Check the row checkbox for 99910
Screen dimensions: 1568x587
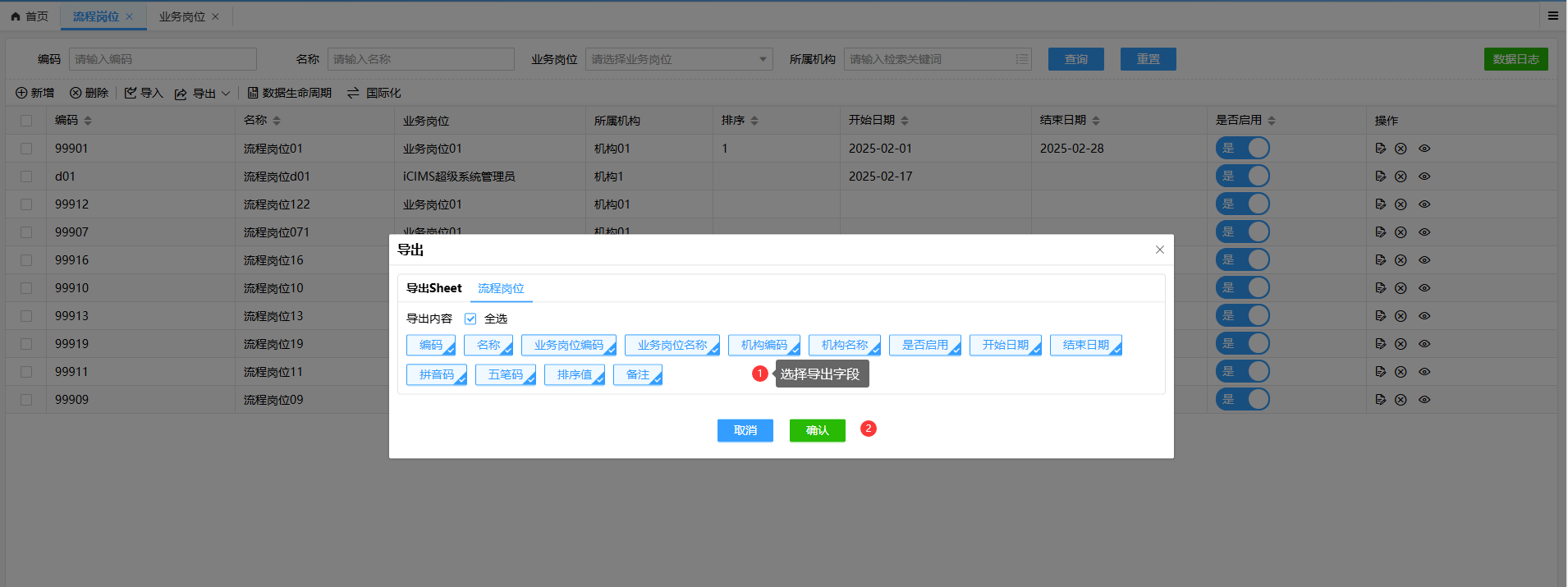coord(26,288)
